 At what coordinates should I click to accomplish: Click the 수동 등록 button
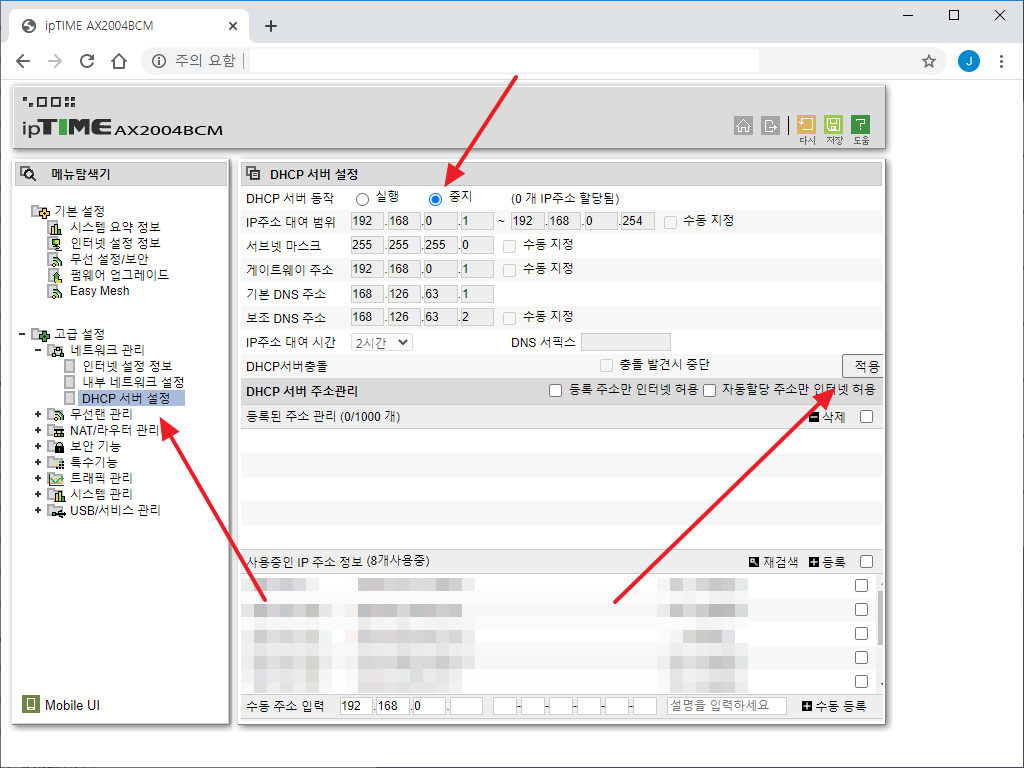pyautogui.click(x=833, y=706)
